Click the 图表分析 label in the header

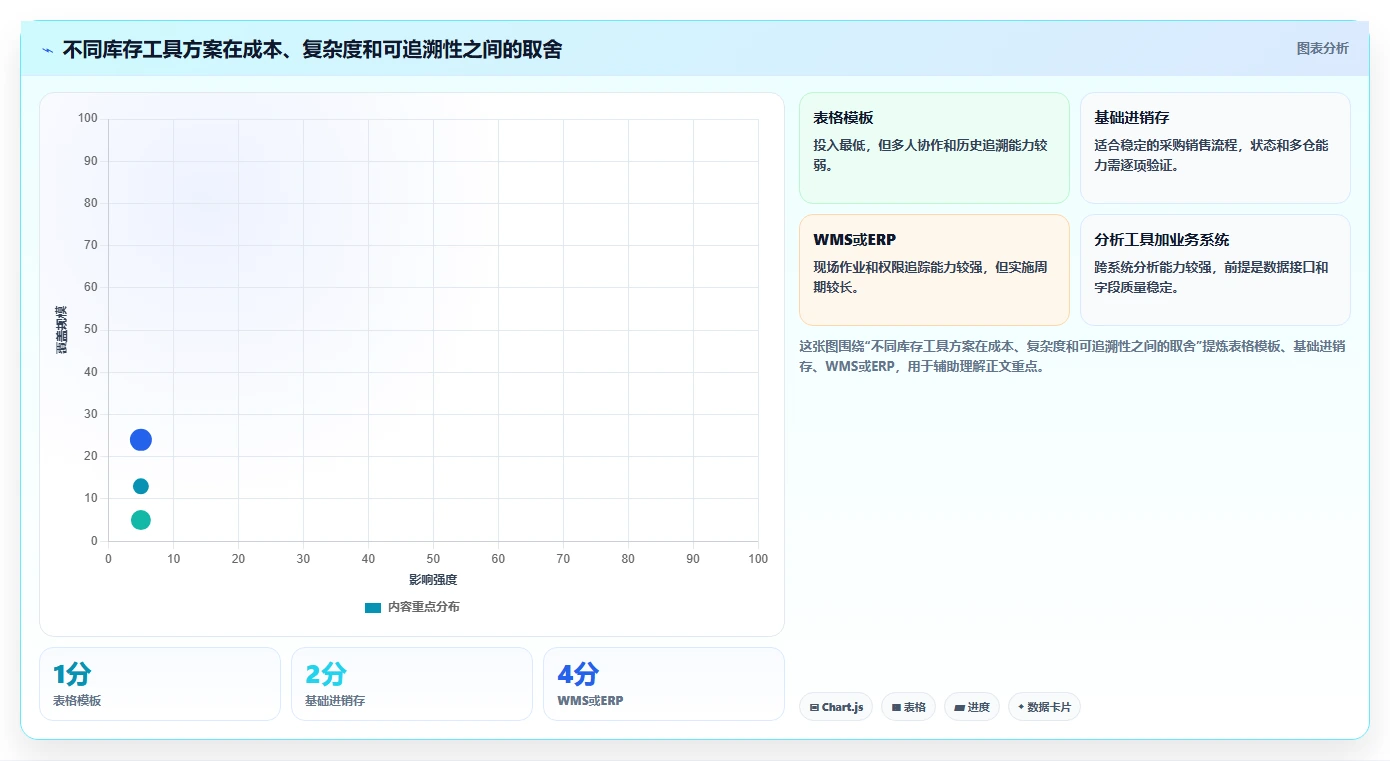click(1322, 48)
